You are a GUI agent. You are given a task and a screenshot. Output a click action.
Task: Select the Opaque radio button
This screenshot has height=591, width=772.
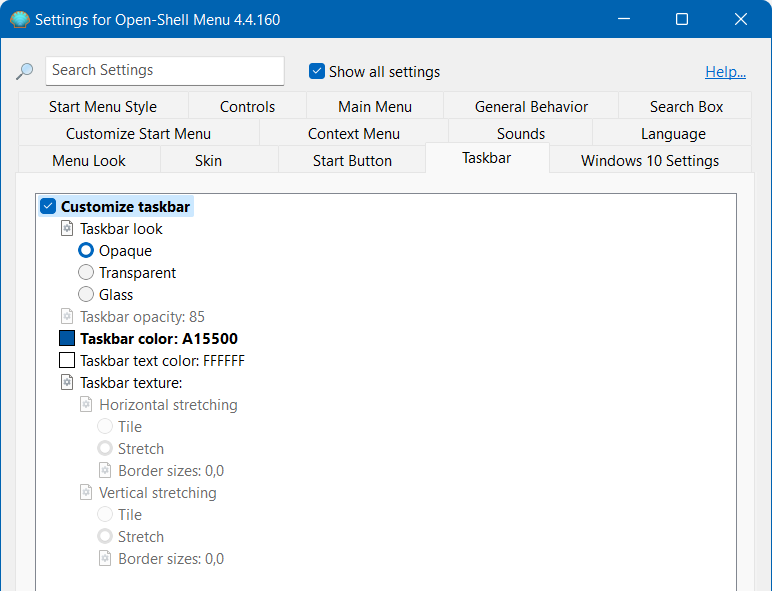tap(86, 251)
